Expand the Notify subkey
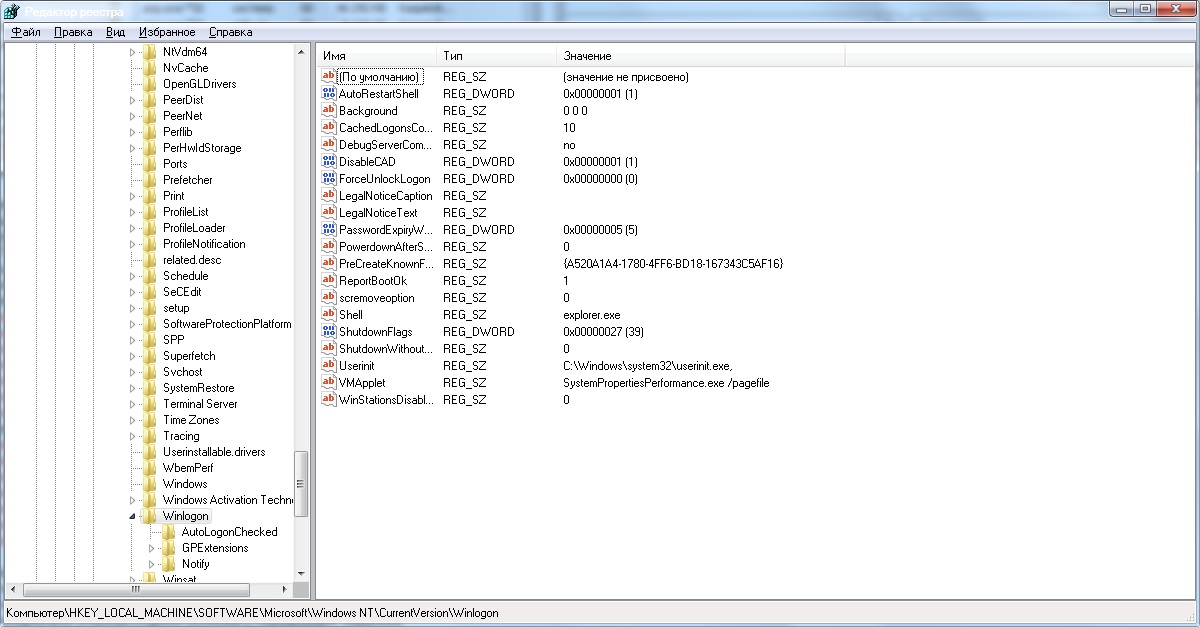1200x627 pixels. pyautogui.click(x=152, y=564)
